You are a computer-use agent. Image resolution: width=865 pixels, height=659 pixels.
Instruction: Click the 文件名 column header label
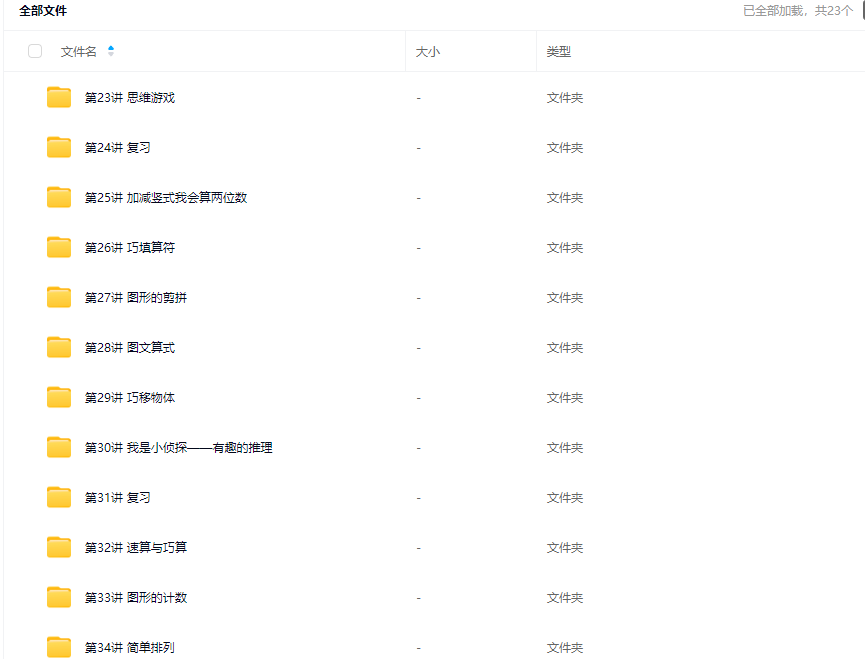78,52
